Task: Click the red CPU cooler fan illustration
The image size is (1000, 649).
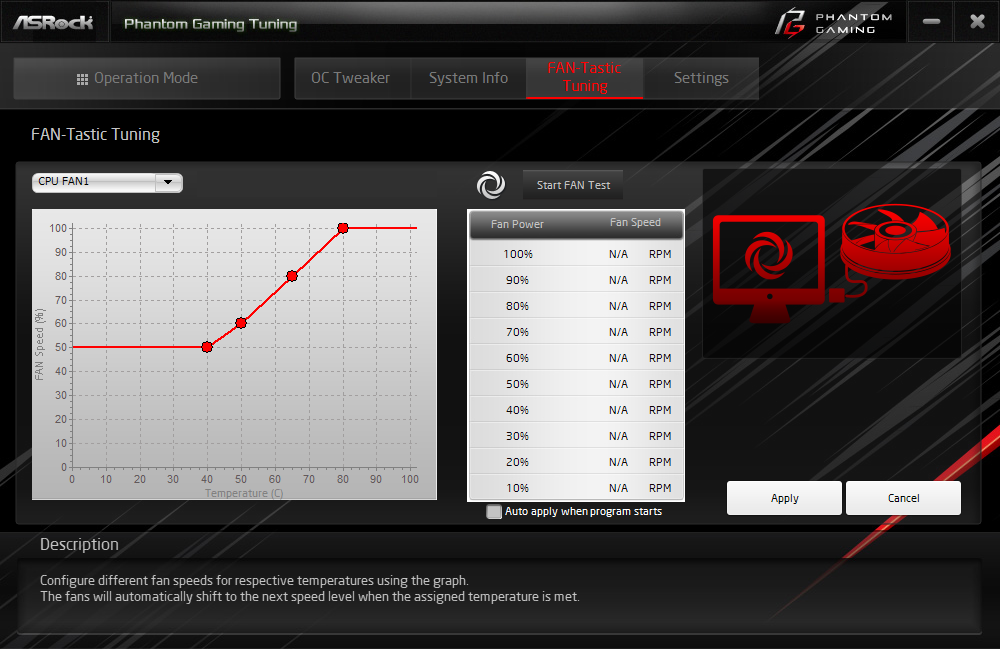Action: 895,242
